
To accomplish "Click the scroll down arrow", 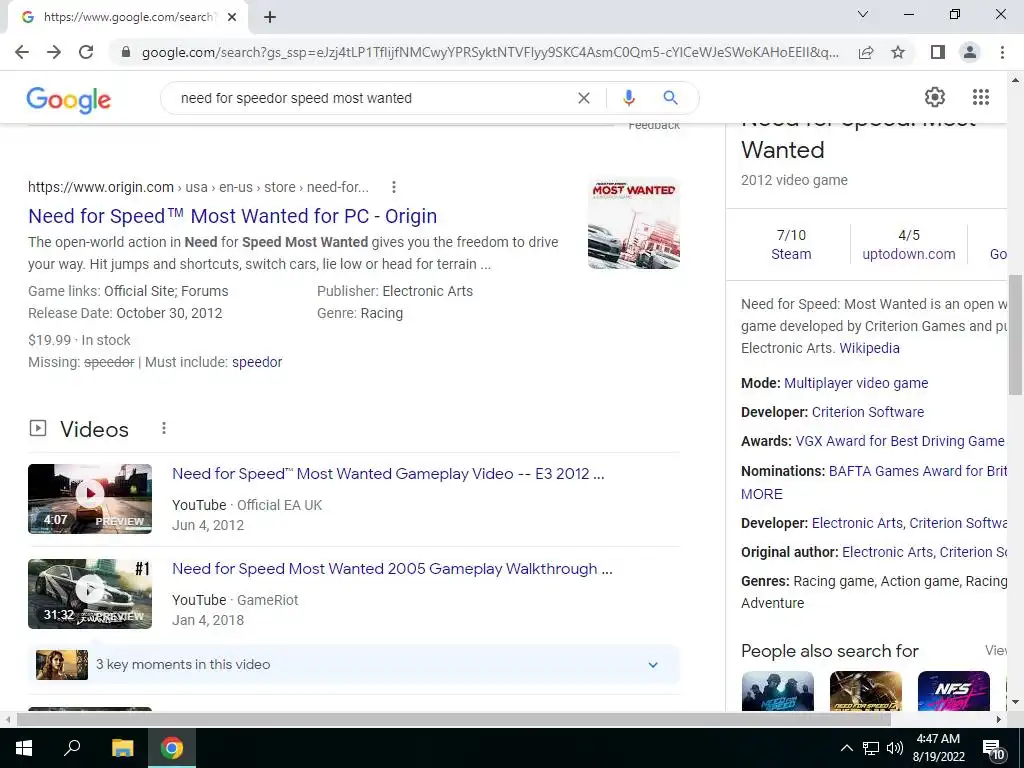I will [x=1015, y=702].
